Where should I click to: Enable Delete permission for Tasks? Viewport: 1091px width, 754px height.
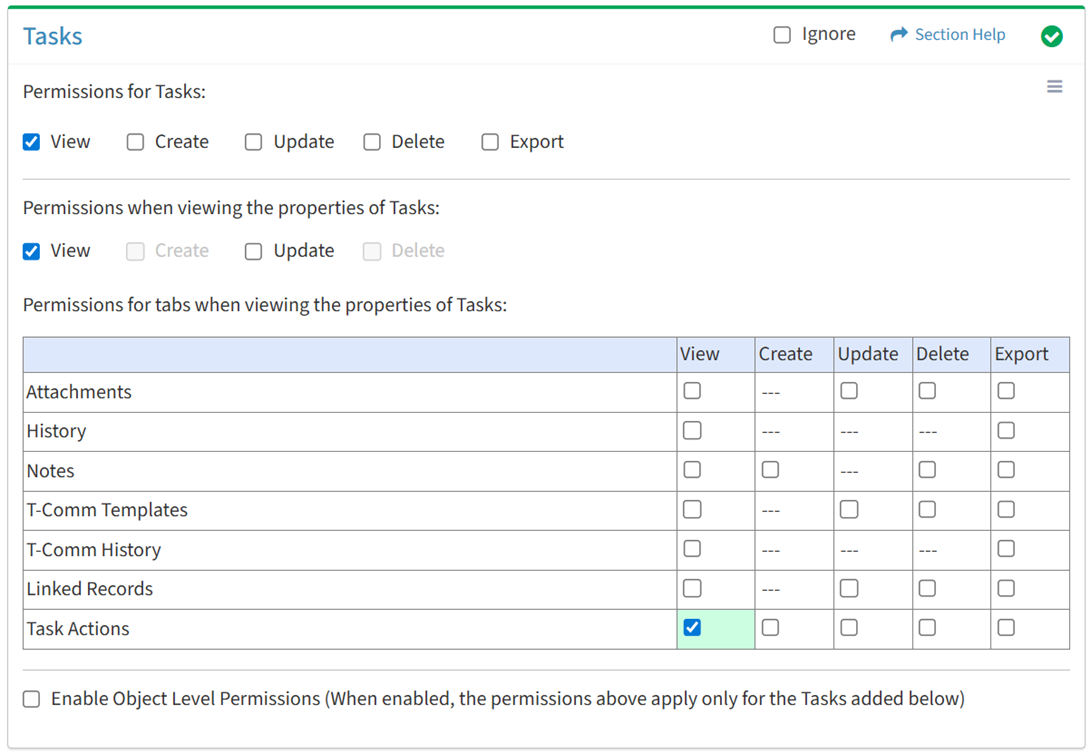[x=372, y=142]
